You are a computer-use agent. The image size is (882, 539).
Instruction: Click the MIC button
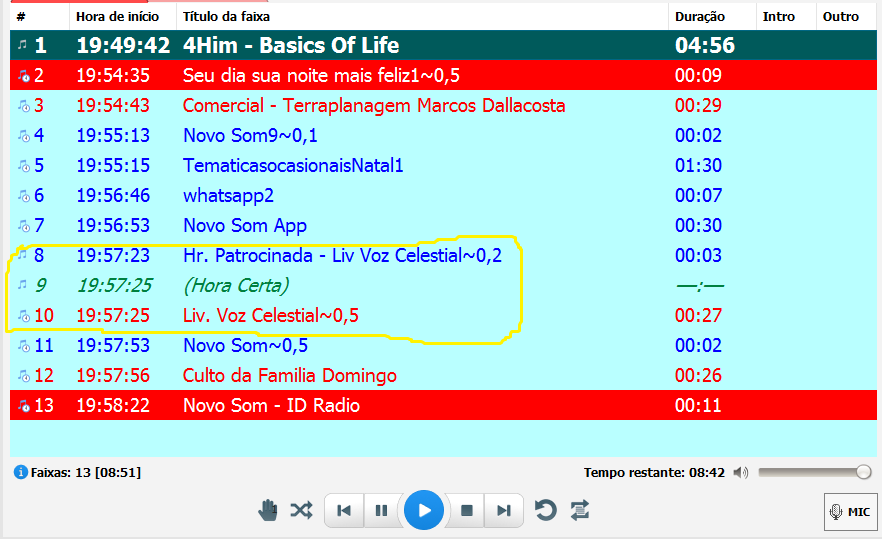pos(850,511)
